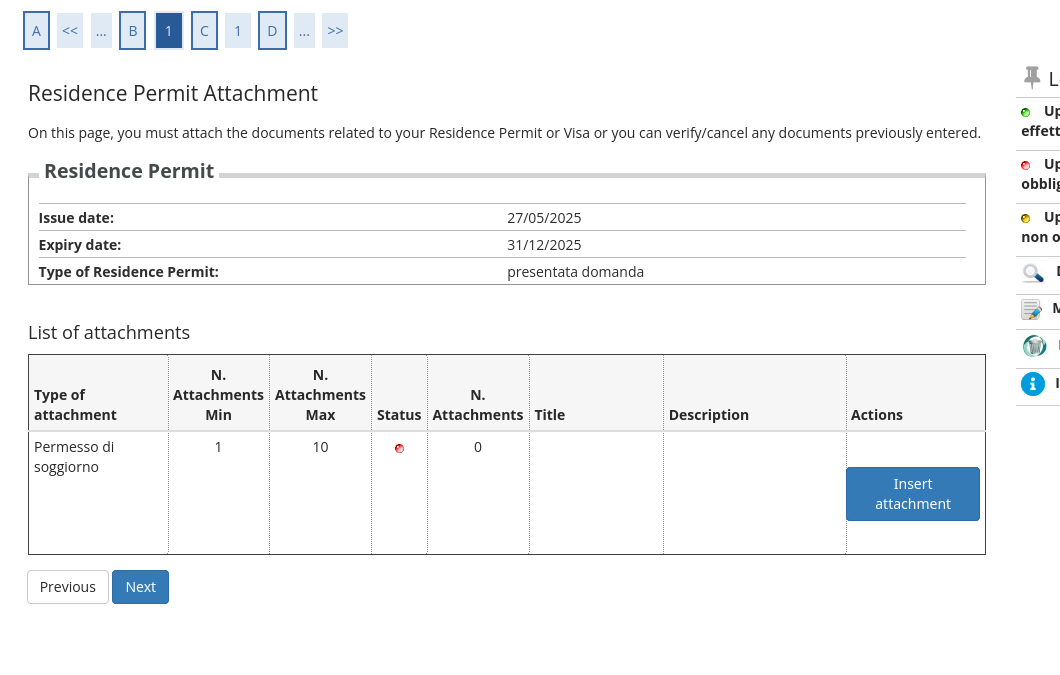Go back with the Previous button

[x=68, y=587]
